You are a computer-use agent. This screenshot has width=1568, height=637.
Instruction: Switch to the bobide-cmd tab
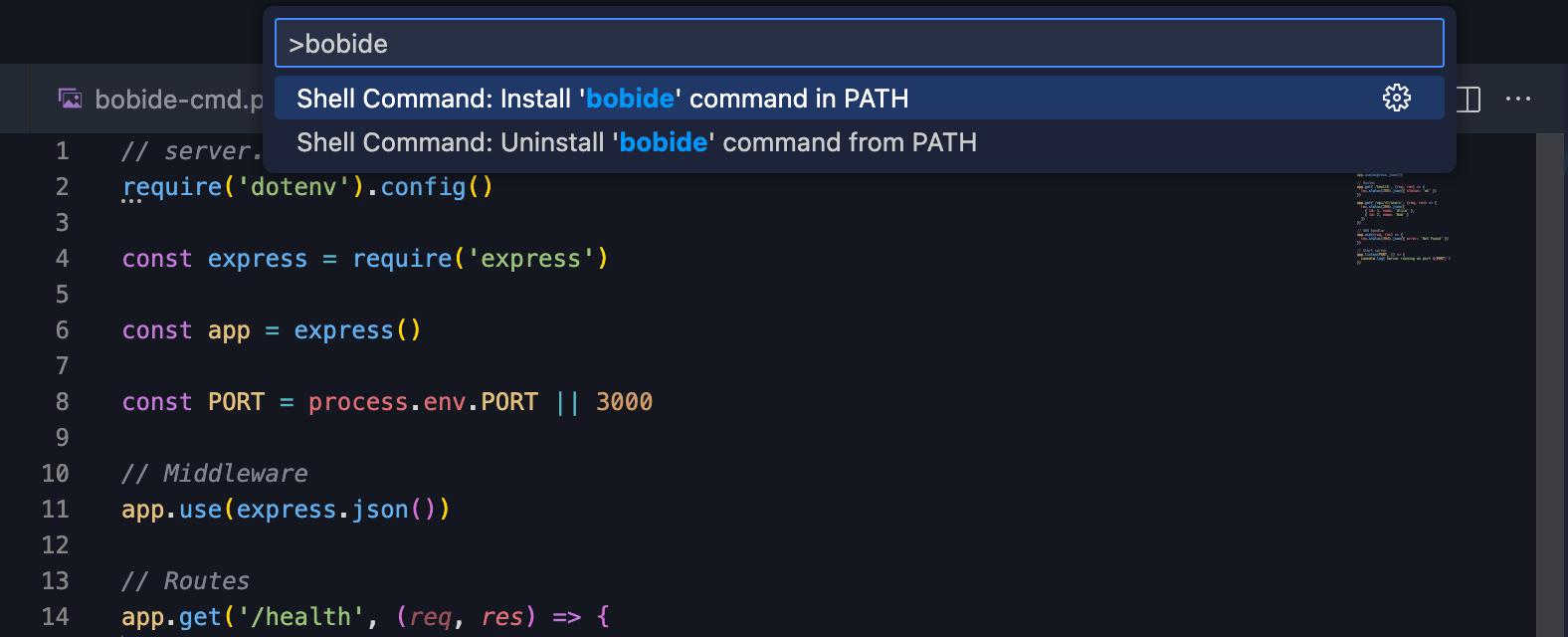point(174,100)
